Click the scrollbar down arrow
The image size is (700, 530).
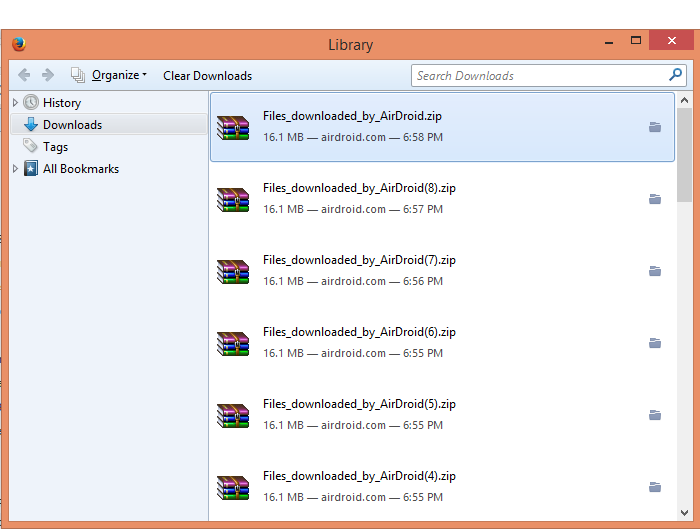pyautogui.click(x=684, y=513)
